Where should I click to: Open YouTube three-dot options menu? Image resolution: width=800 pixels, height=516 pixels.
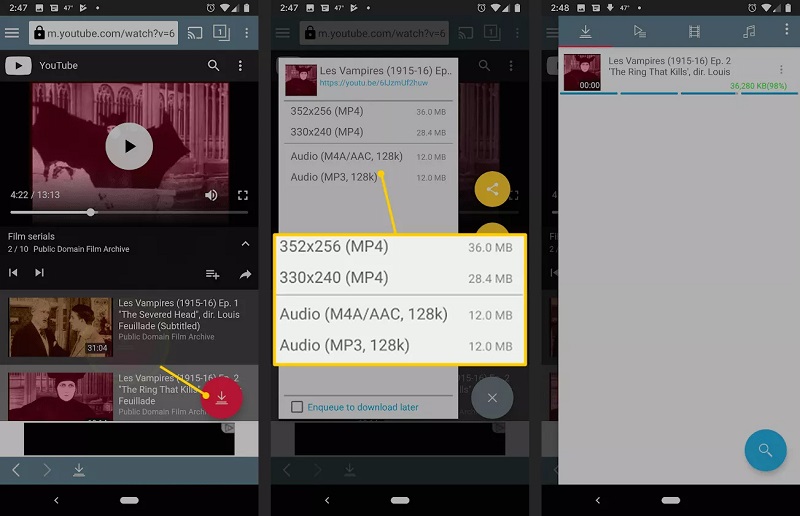(240, 66)
